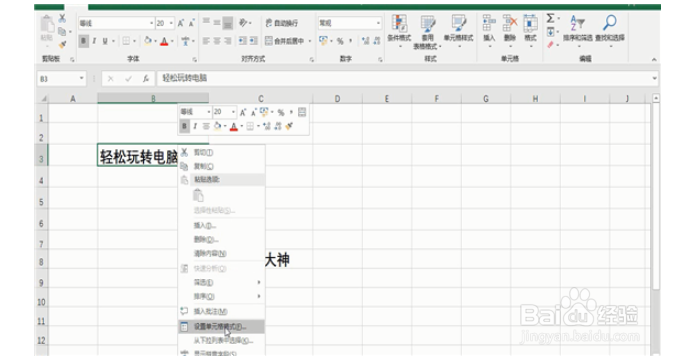Click the formula bar confirm checkmark
678x360 pixels.
(128, 79)
